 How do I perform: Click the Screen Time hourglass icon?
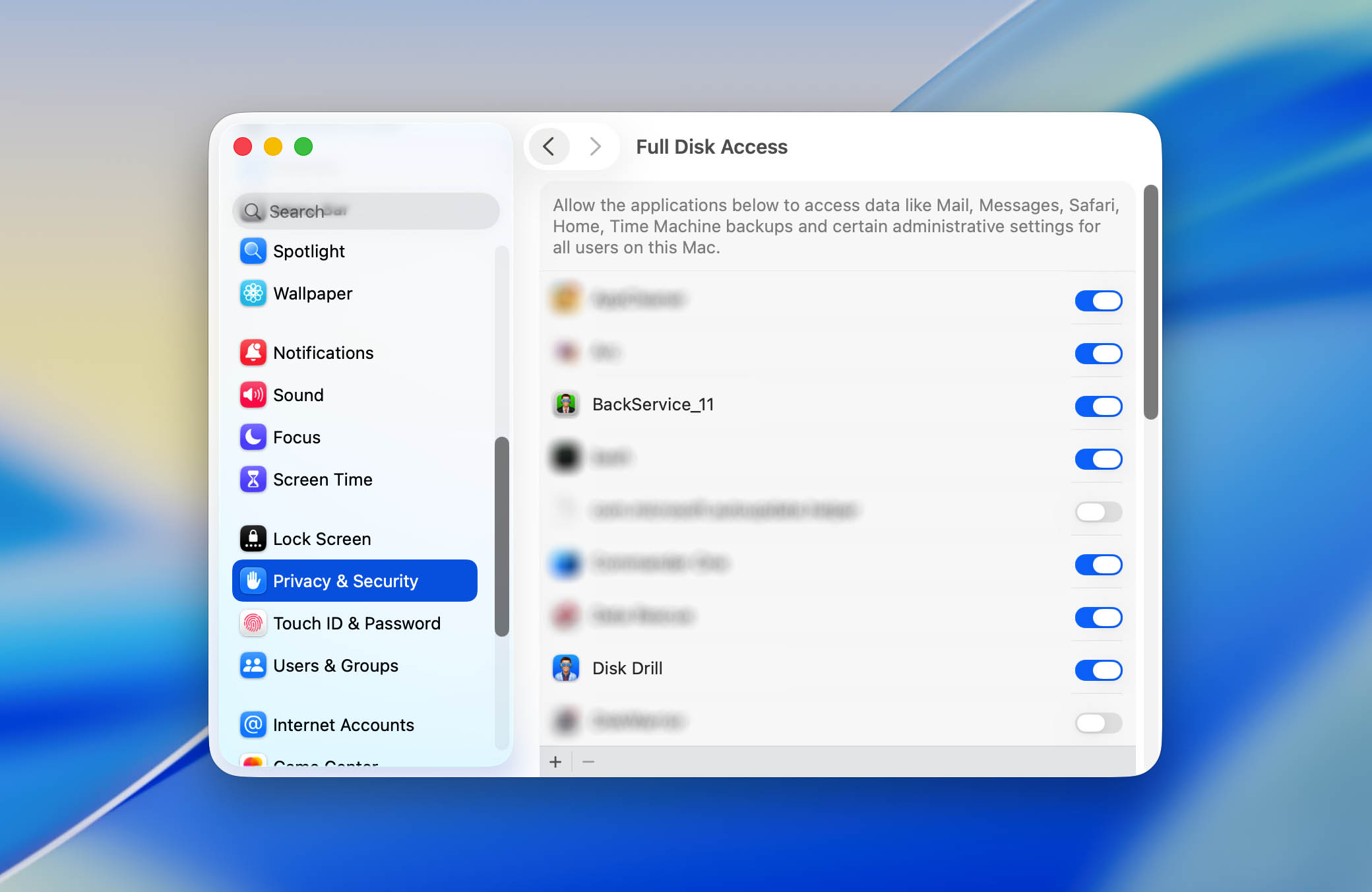coord(253,480)
